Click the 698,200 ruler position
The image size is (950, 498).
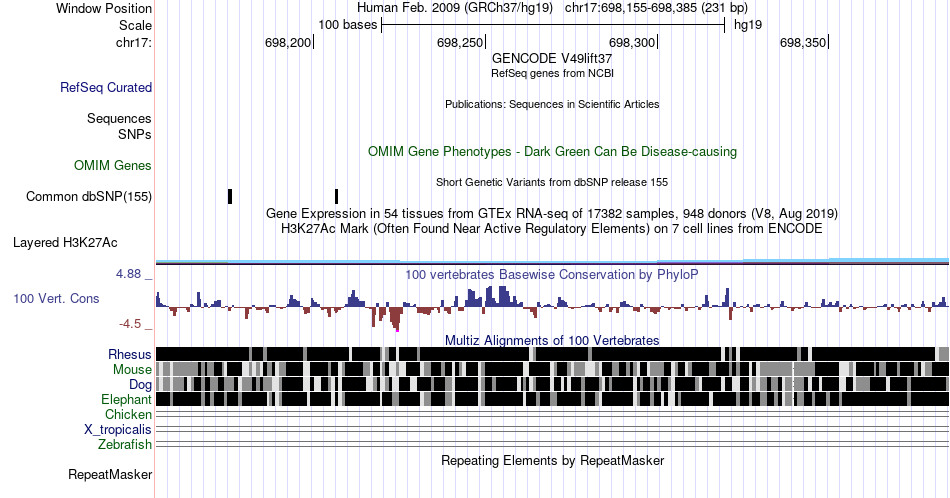(x=288, y=42)
